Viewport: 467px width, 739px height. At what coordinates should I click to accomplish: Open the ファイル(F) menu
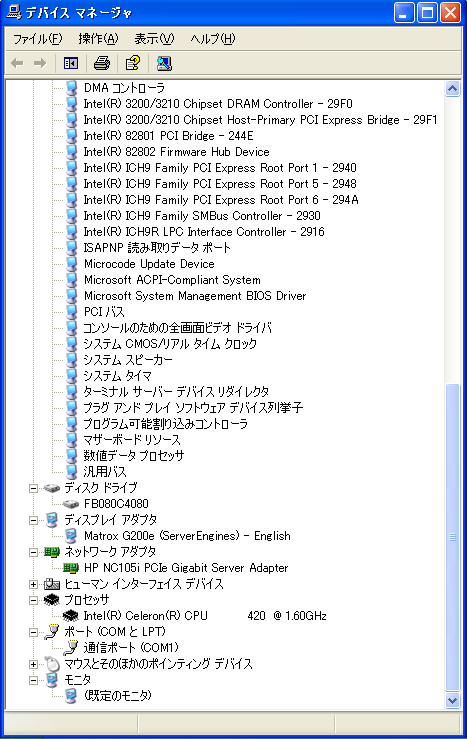[x=37, y=39]
